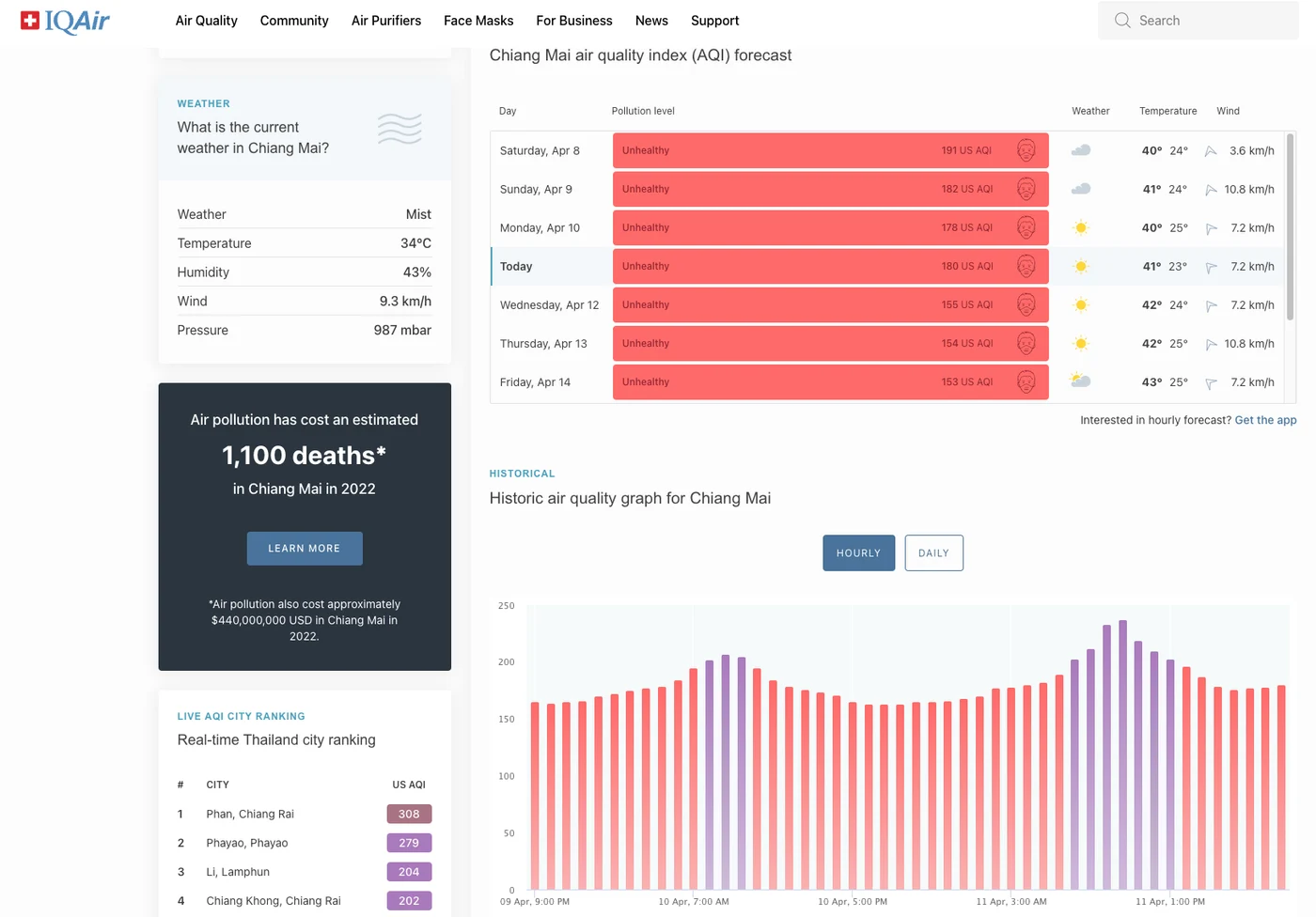
Task: Click the 202 AQI badge
Action: point(409,901)
